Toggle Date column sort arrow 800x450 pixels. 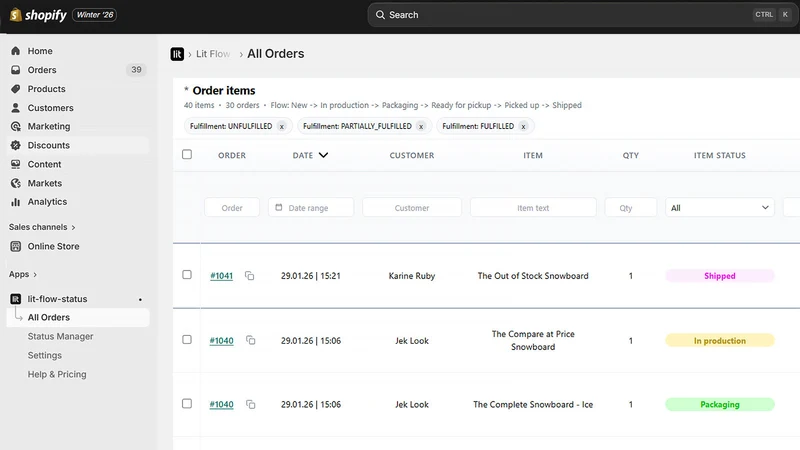pos(323,155)
